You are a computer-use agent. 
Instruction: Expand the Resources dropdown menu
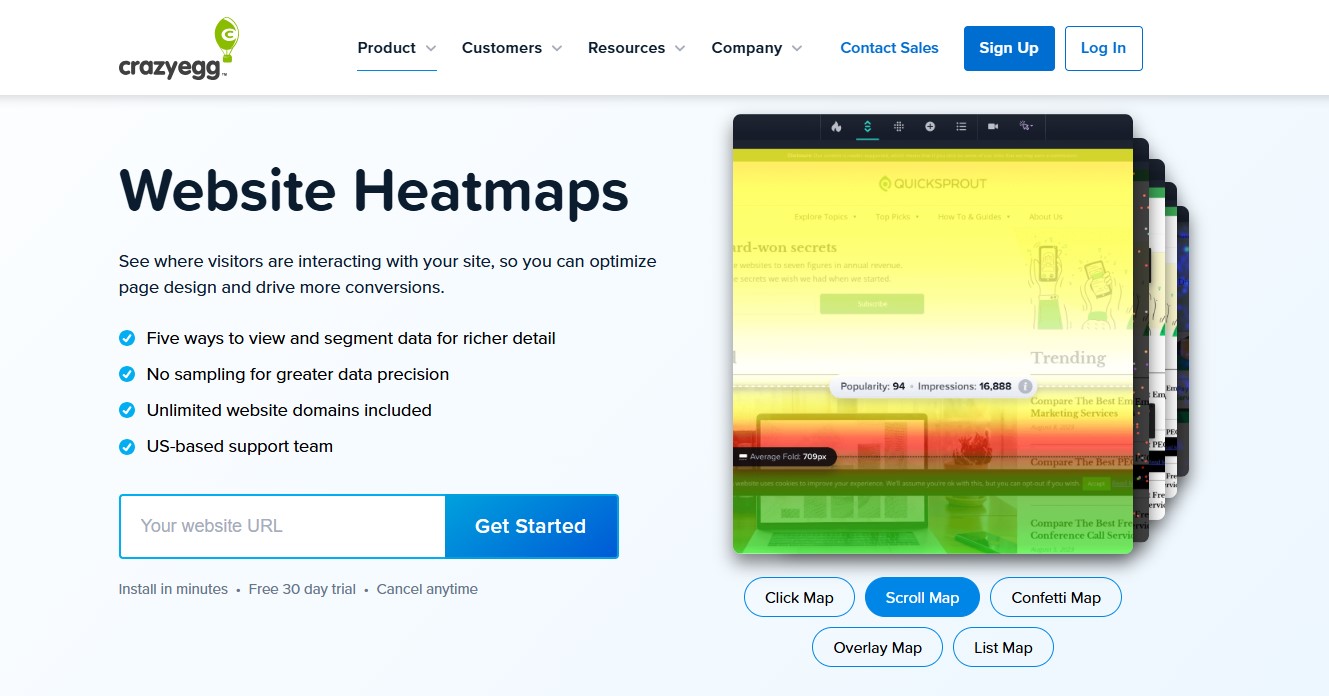637,48
